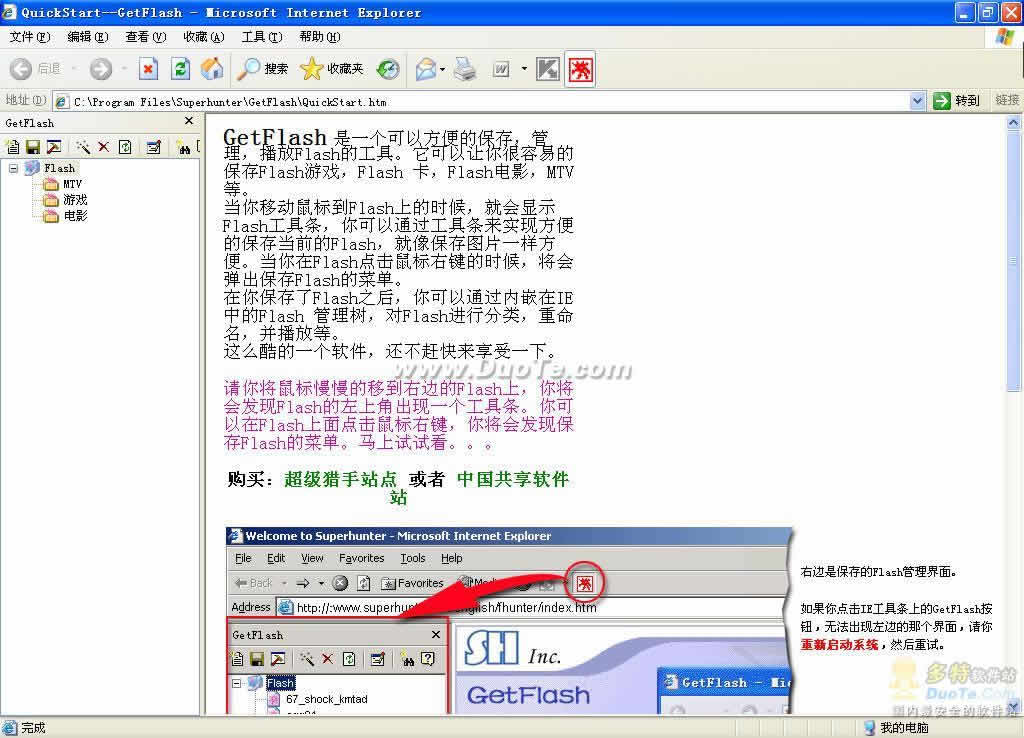Toggle the red GetFlash toolbar button
Screen dimensions: 1024x738
pyautogui.click(x=580, y=69)
